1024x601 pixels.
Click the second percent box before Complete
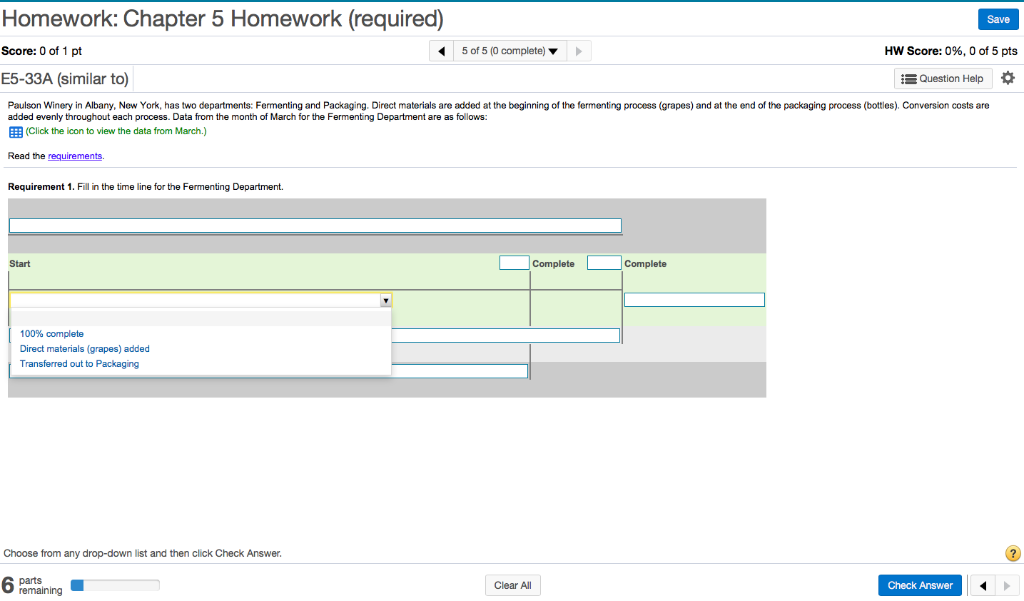point(604,263)
